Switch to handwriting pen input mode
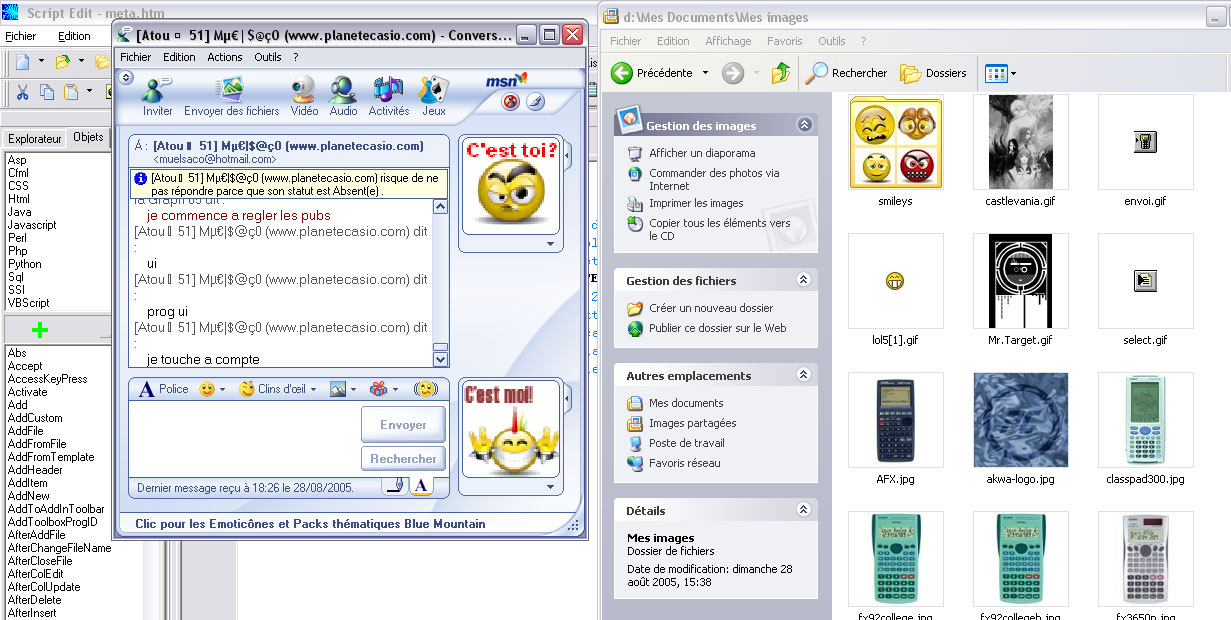The image size is (1231, 620). [395, 486]
